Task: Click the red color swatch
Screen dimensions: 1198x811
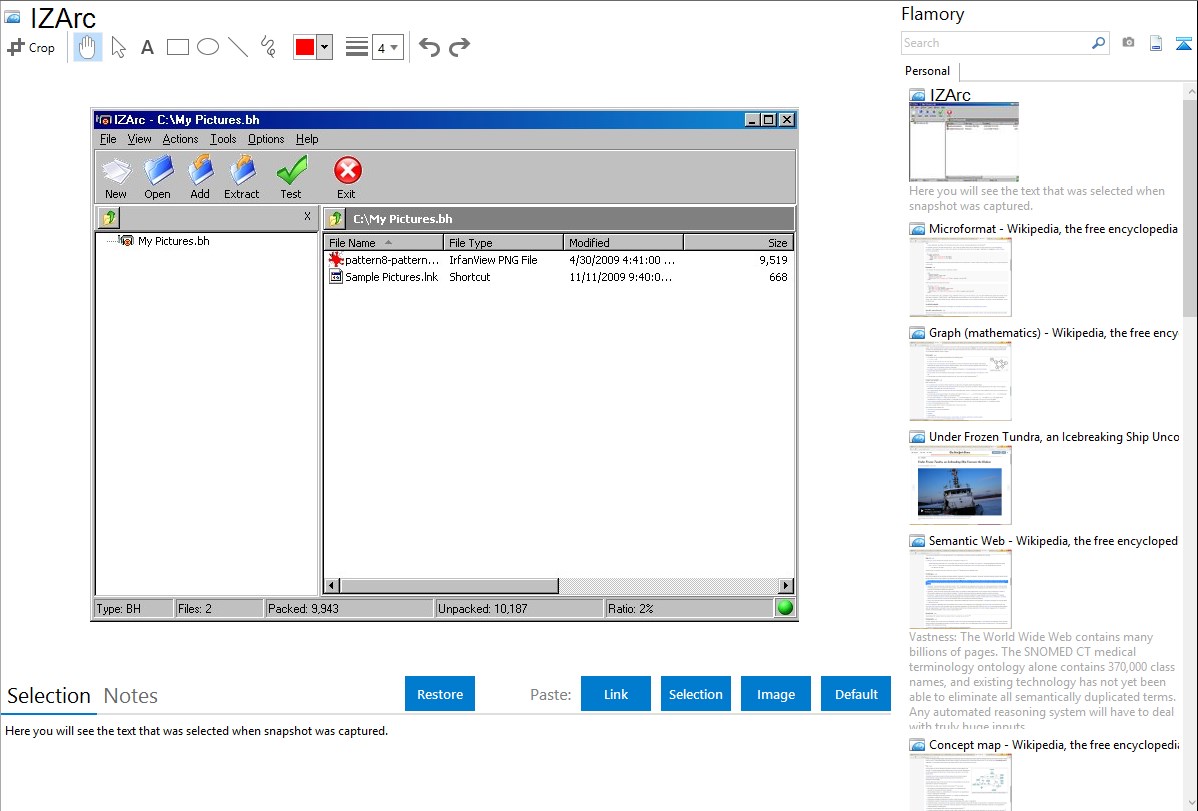Action: (304, 47)
